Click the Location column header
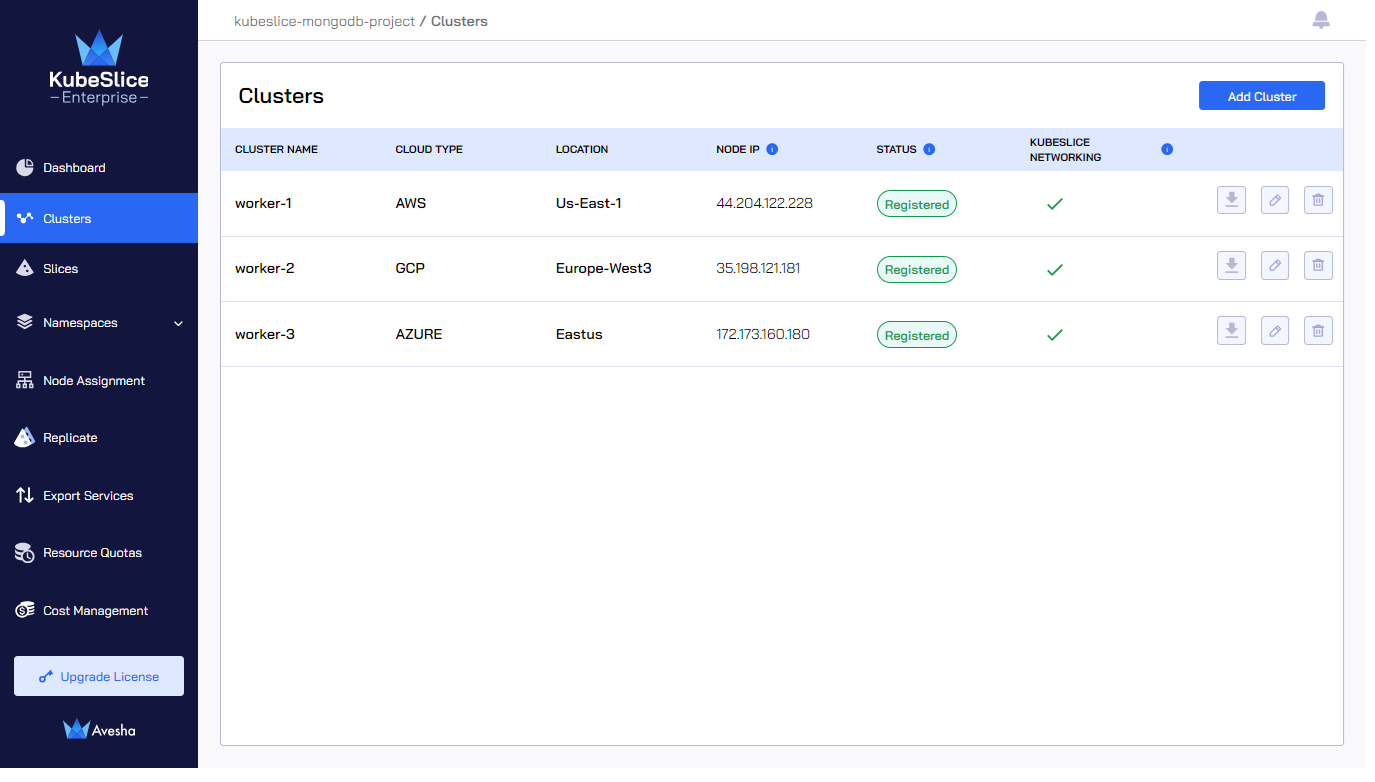The width and height of the screenshot is (1375, 782). coord(582,149)
